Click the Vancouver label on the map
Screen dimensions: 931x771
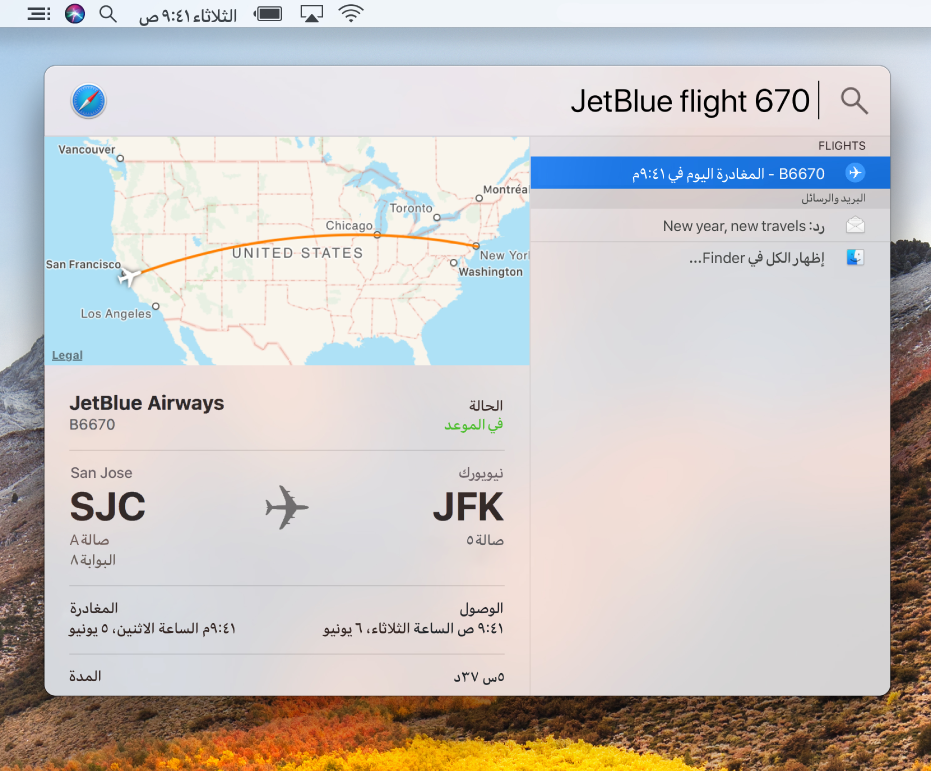click(87, 150)
